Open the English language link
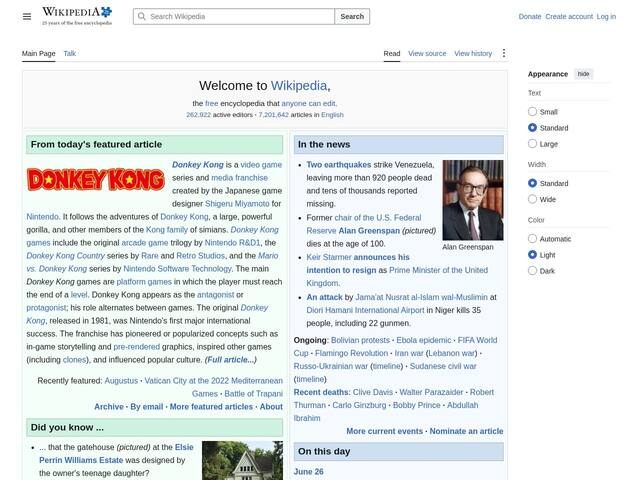This screenshot has width=640, height=480. pos(332,115)
